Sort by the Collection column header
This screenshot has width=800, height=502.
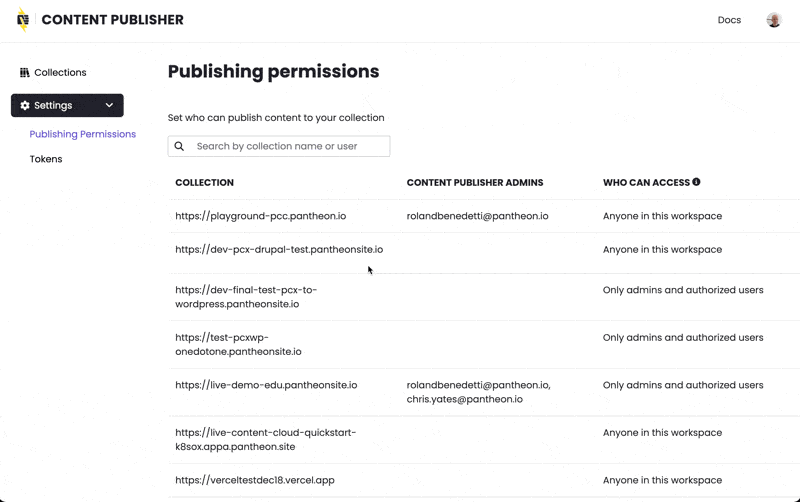click(x=204, y=183)
